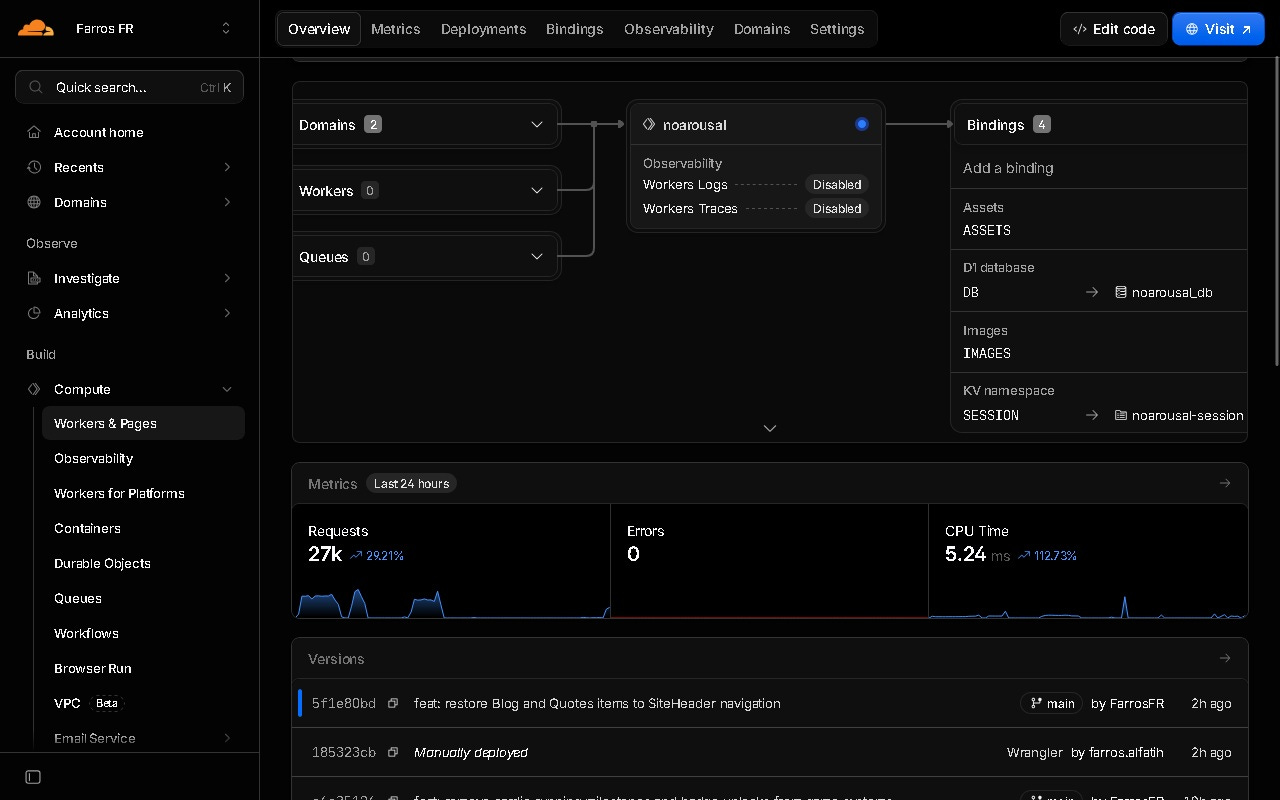
Task: Open Durable Objects in sidebar
Action: tap(143, 563)
